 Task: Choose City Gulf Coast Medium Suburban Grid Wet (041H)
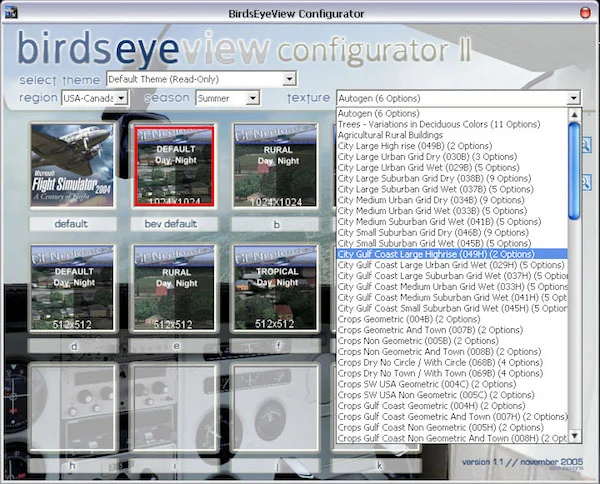pyautogui.click(x=452, y=297)
